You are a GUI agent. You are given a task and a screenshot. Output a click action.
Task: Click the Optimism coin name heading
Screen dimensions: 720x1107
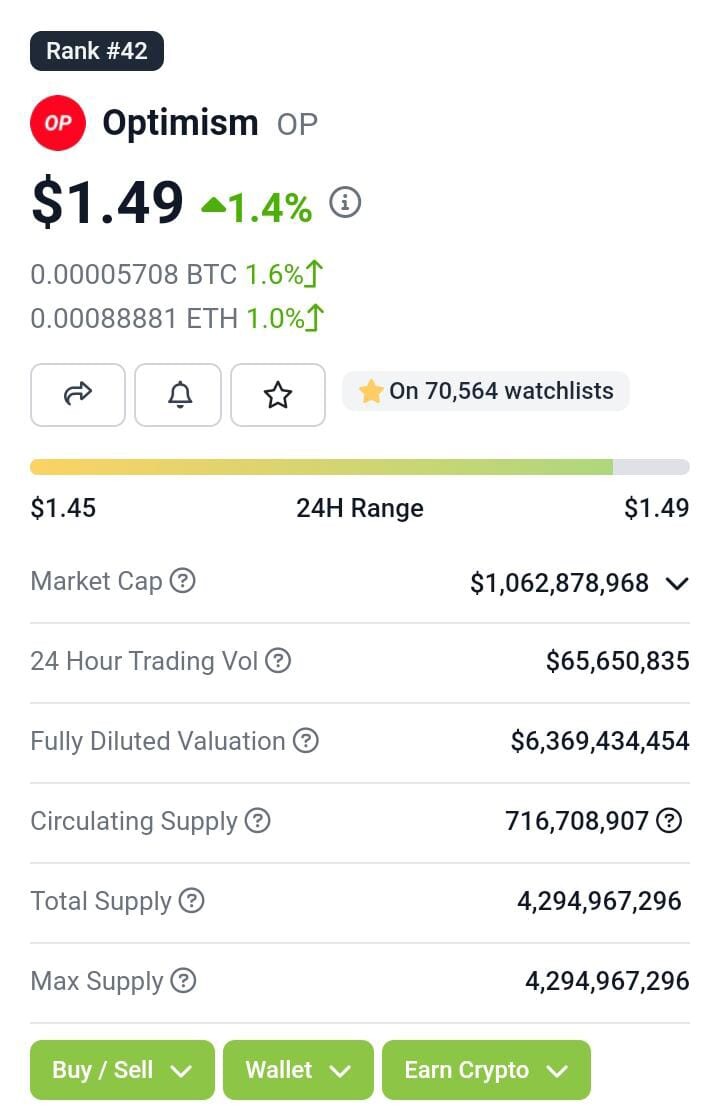[181, 123]
